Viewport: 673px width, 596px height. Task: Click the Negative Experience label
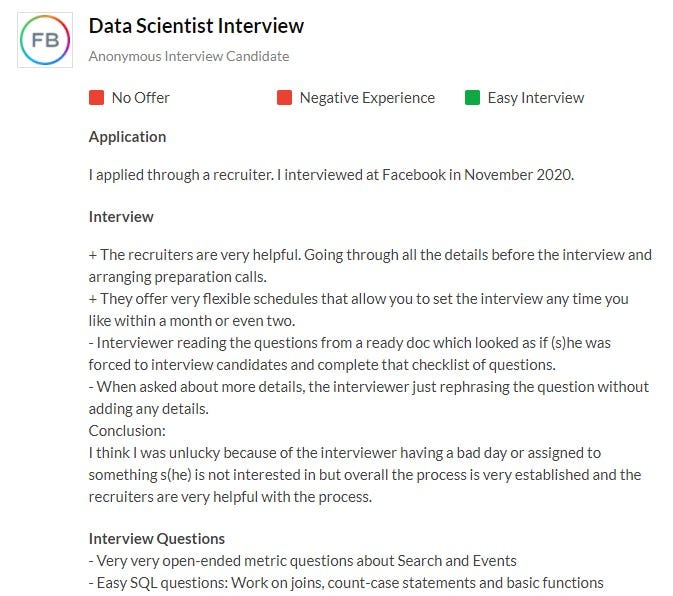367,98
